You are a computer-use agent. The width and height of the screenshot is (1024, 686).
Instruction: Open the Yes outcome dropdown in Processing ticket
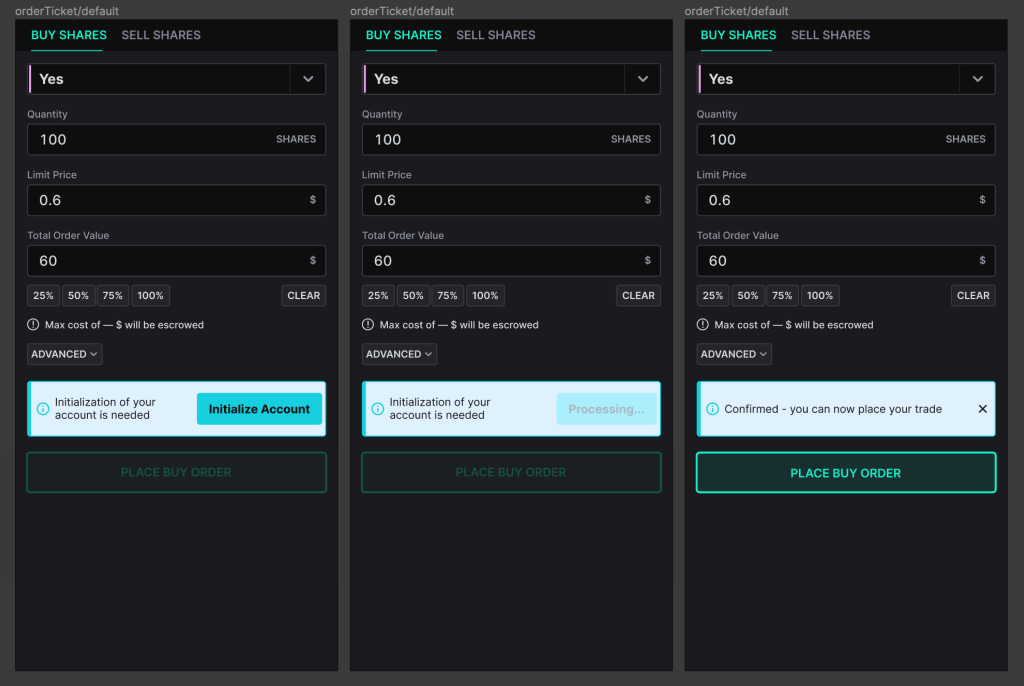511,79
